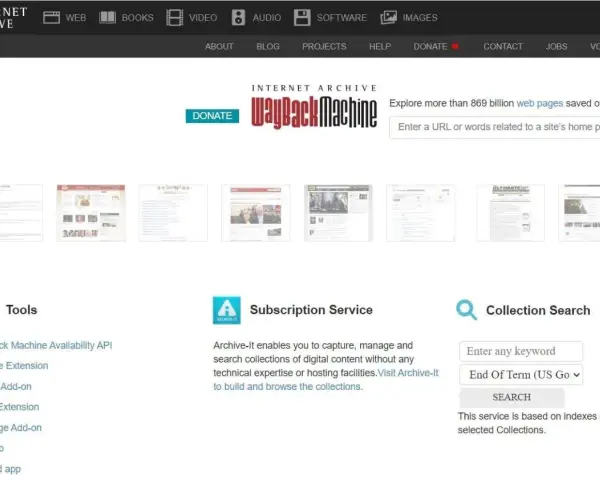This screenshot has width=600, height=480.
Task: Focus the Wayback URL search field
Action: tap(495, 127)
